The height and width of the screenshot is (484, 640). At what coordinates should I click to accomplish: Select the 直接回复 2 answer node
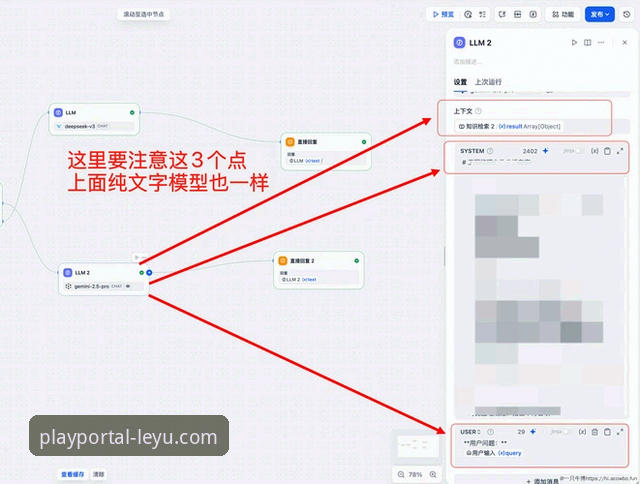click(x=318, y=270)
